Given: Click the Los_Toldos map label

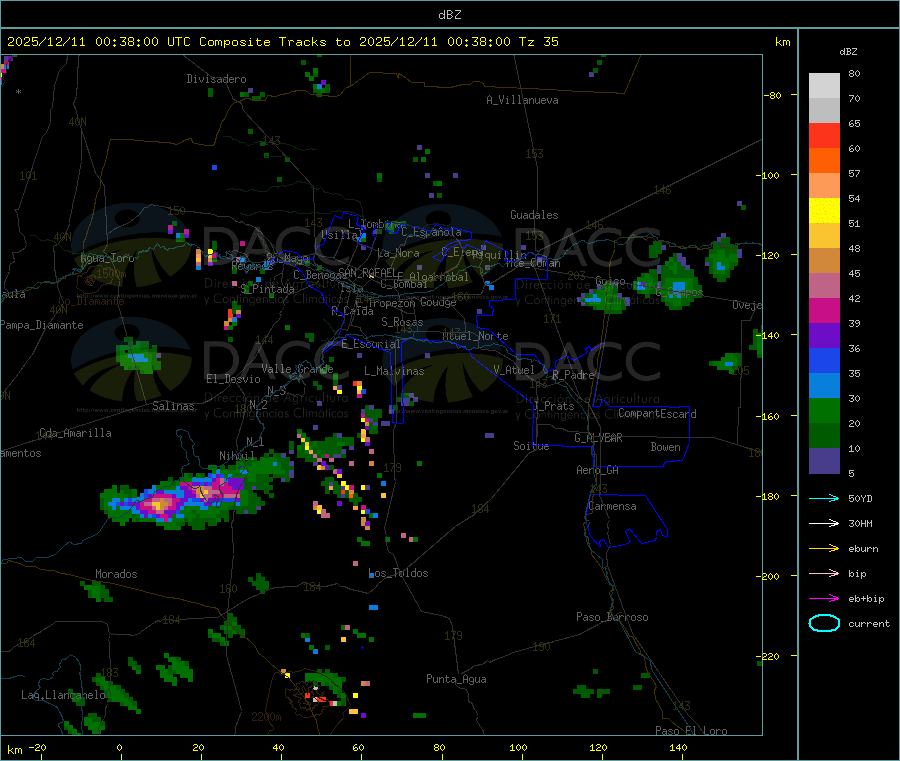Looking at the screenshot, I should click(x=398, y=573).
